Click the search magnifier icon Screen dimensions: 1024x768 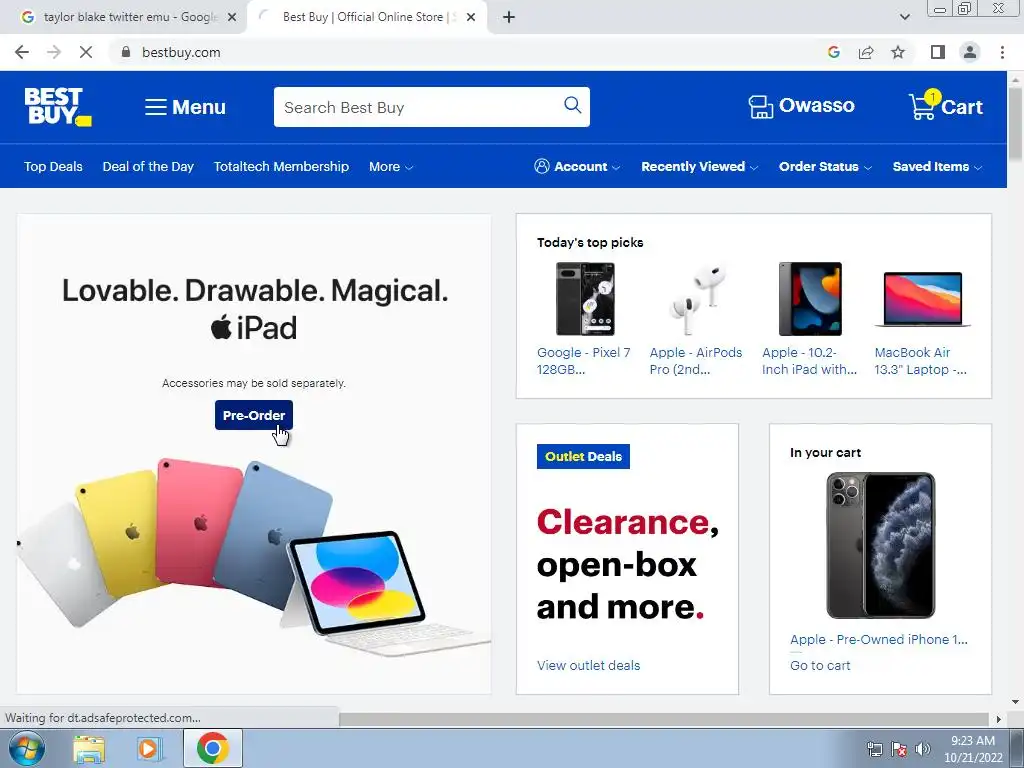point(572,105)
